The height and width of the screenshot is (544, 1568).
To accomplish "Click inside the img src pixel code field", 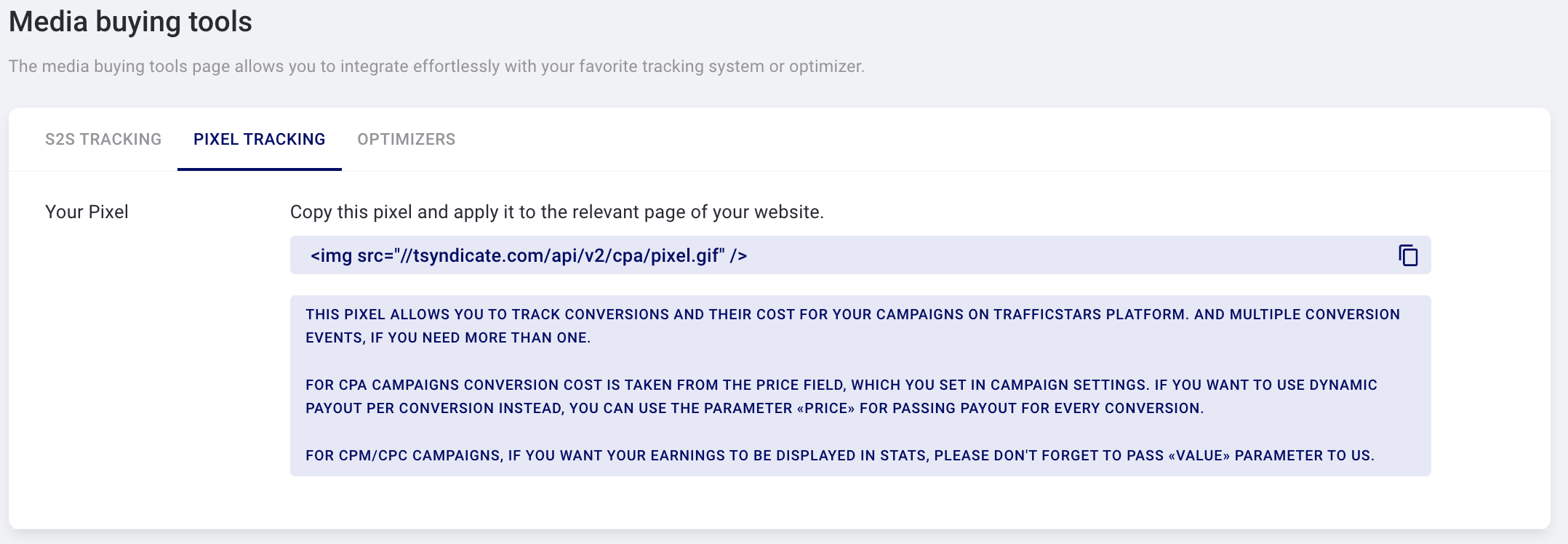I will (x=860, y=255).
